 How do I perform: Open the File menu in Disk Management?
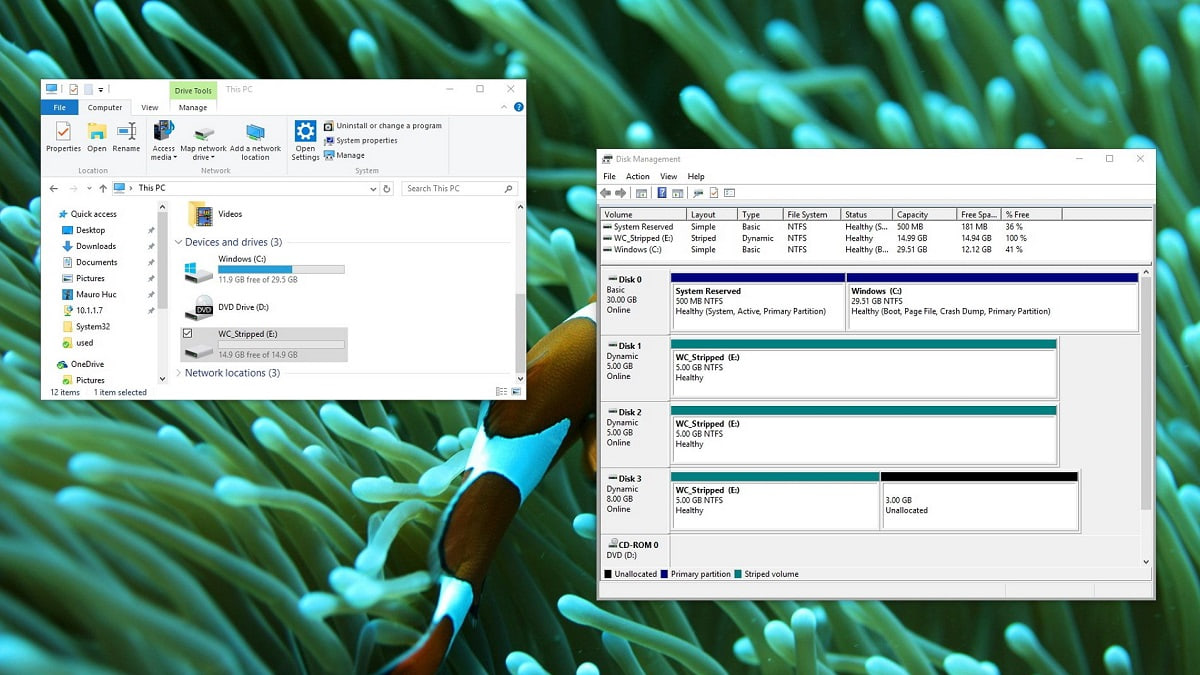point(609,176)
